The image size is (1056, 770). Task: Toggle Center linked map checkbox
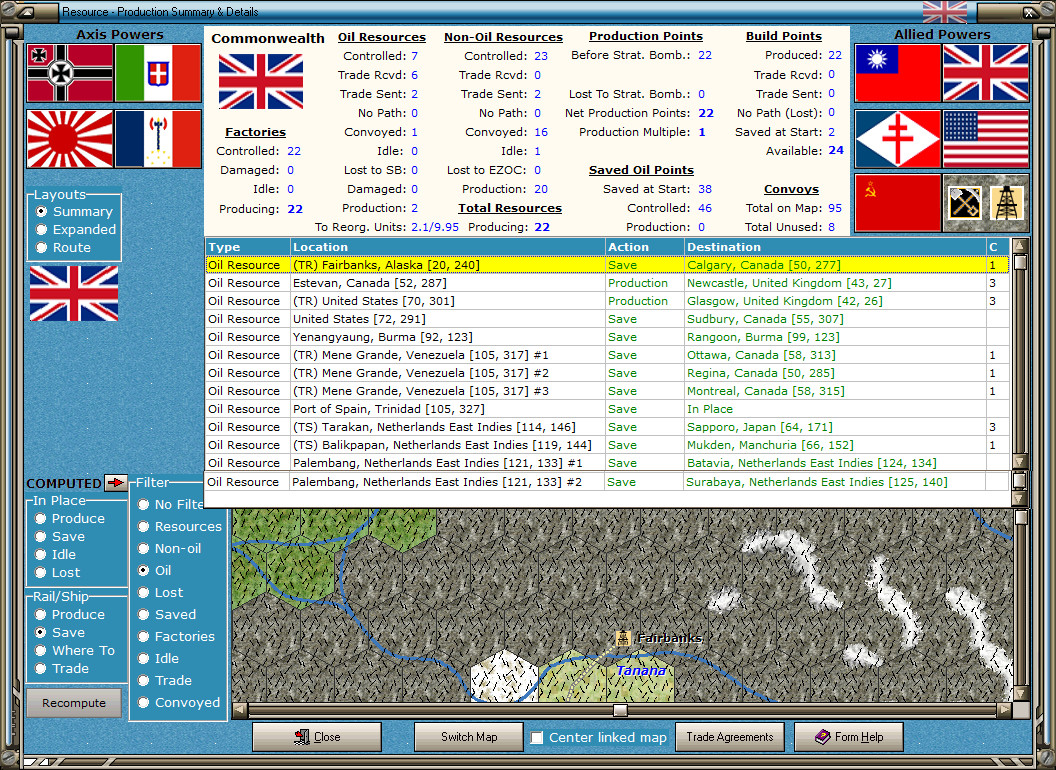coord(537,738)
